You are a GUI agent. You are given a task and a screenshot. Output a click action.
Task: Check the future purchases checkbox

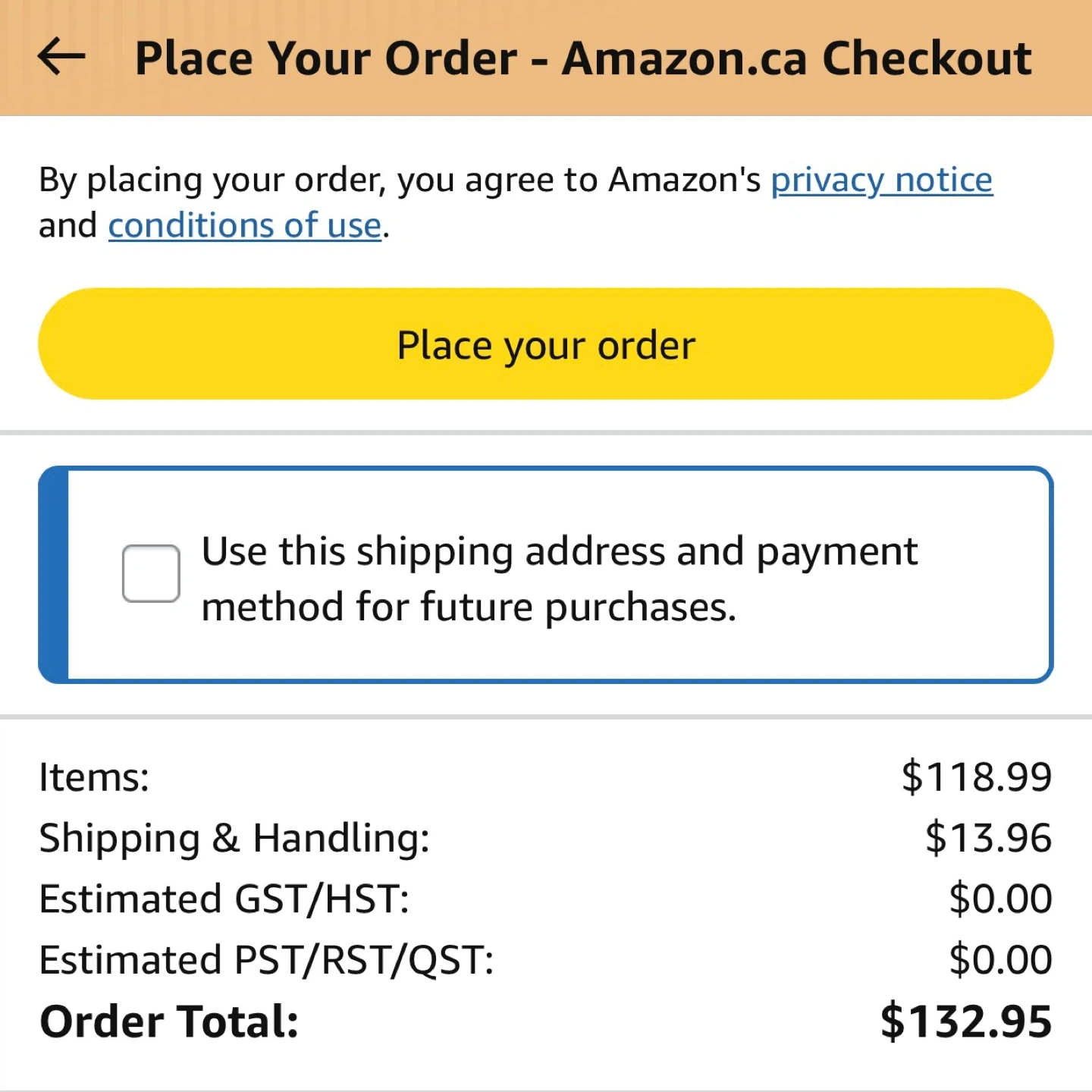point(151,573)
